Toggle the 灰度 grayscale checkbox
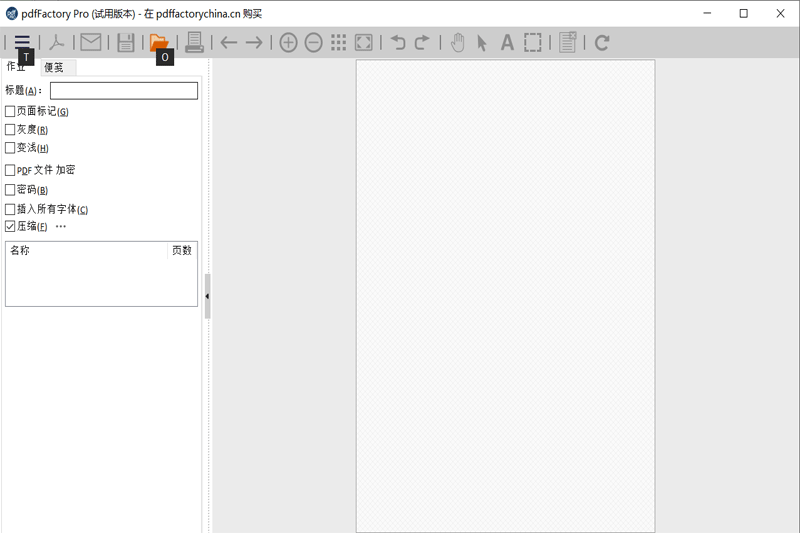 [11, 129]
